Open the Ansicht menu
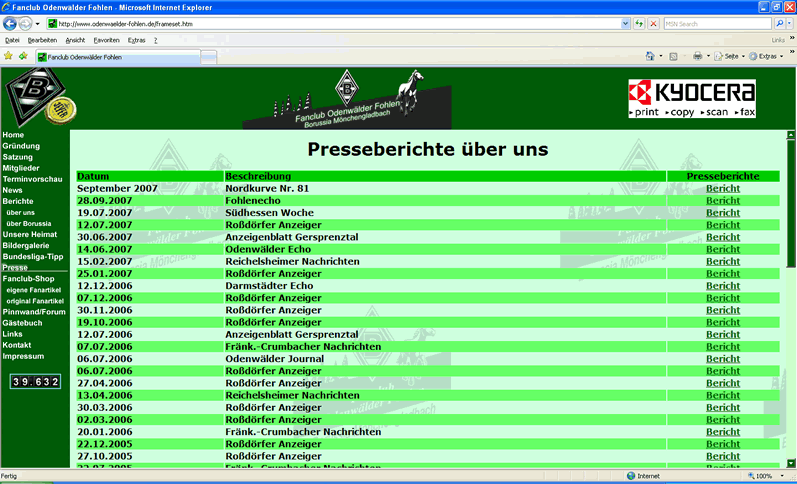The width and height of the screenshot is (797, 484). pos(75,40)
